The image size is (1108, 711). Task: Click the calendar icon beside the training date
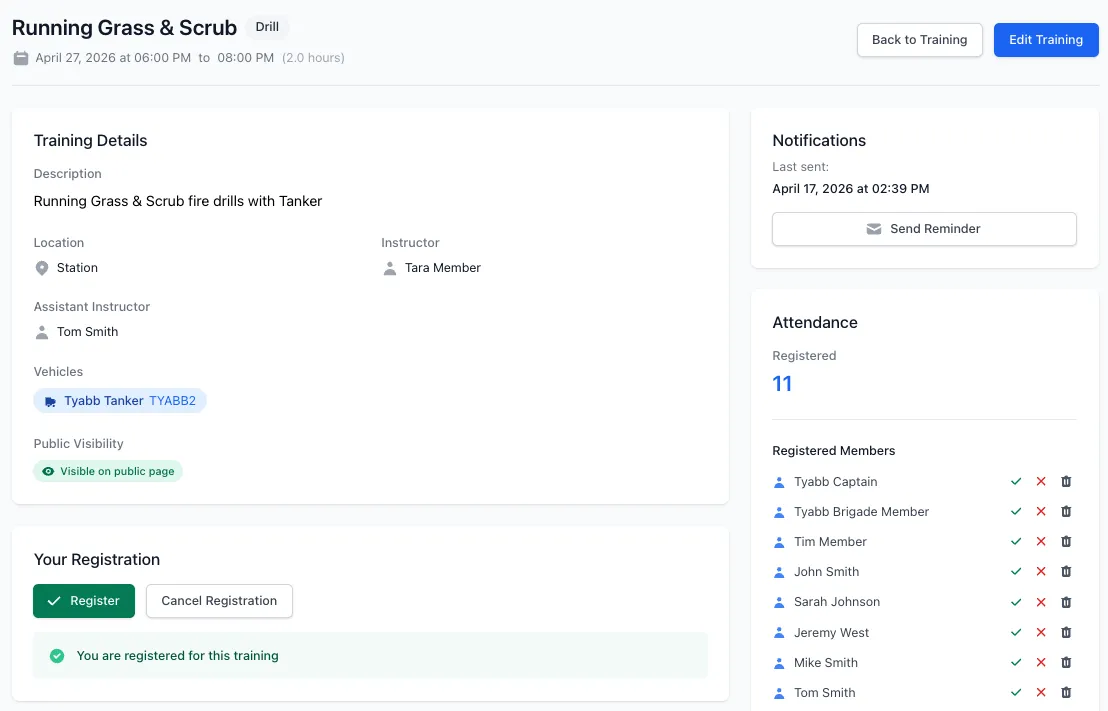pyautogui.click(x=21, y=58)
